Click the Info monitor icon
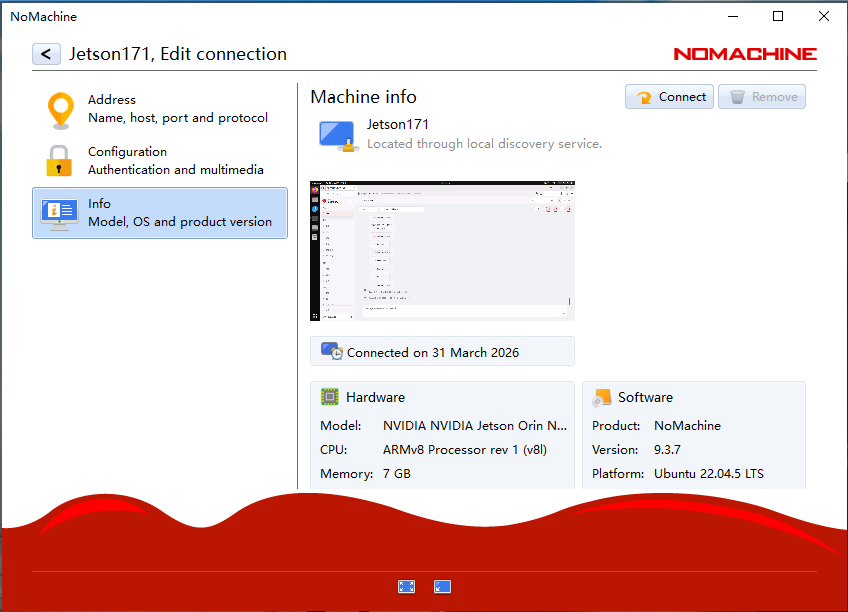 point(59,214)
